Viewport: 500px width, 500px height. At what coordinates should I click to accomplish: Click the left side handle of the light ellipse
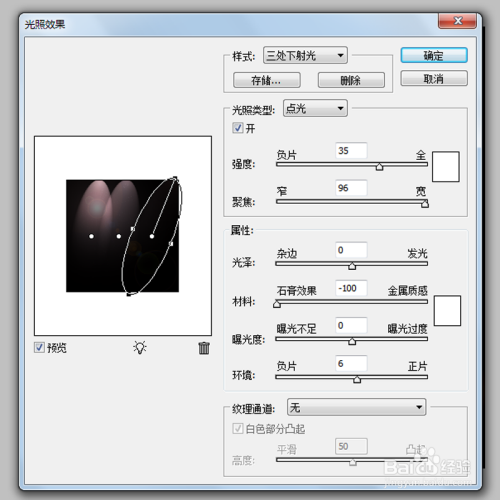pyautogui.click(x=133, y=229)
